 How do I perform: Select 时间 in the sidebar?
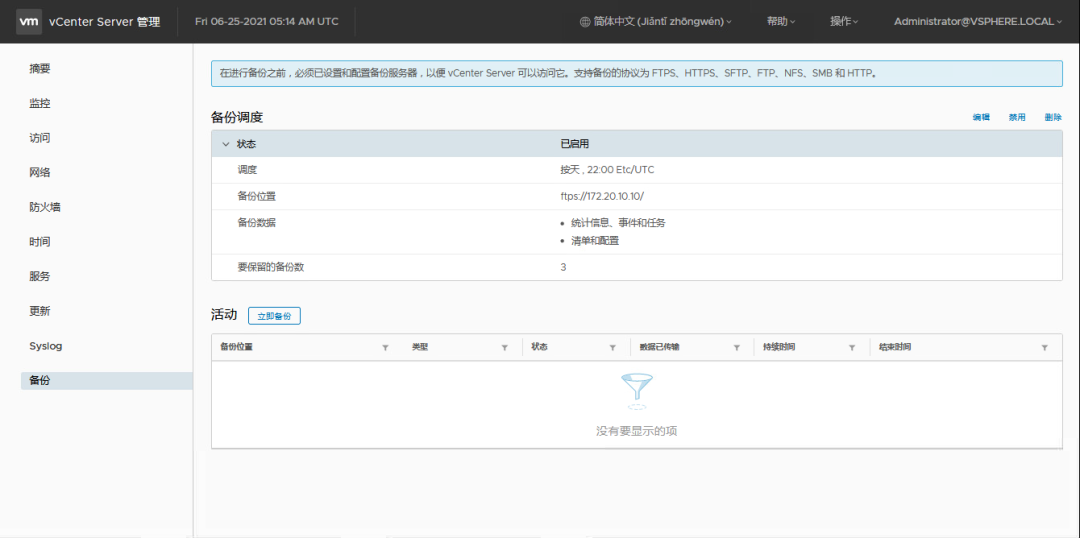(40, 242)
